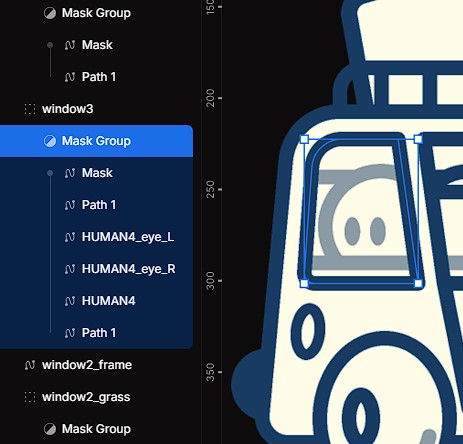Image resolution: width=463 pixels, height=444 pixels.
Task: Click the path icon beside HUMAN4_eye_L
Action: click(70, 237)
